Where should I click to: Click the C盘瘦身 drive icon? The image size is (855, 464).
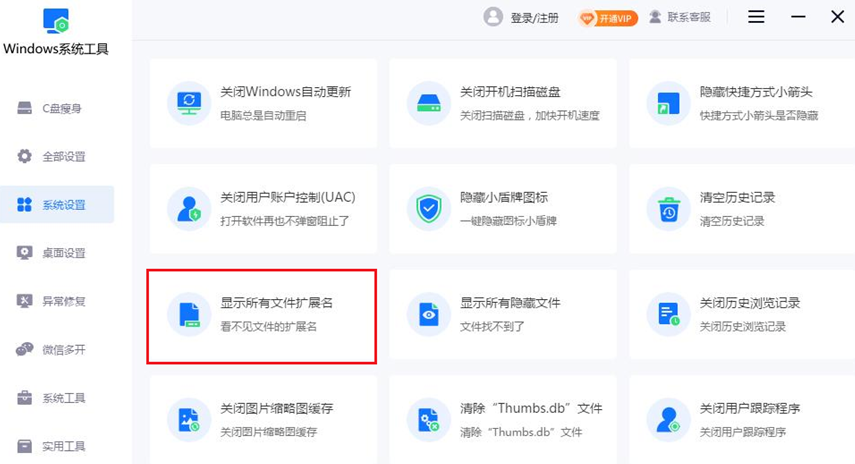point(25,108)
